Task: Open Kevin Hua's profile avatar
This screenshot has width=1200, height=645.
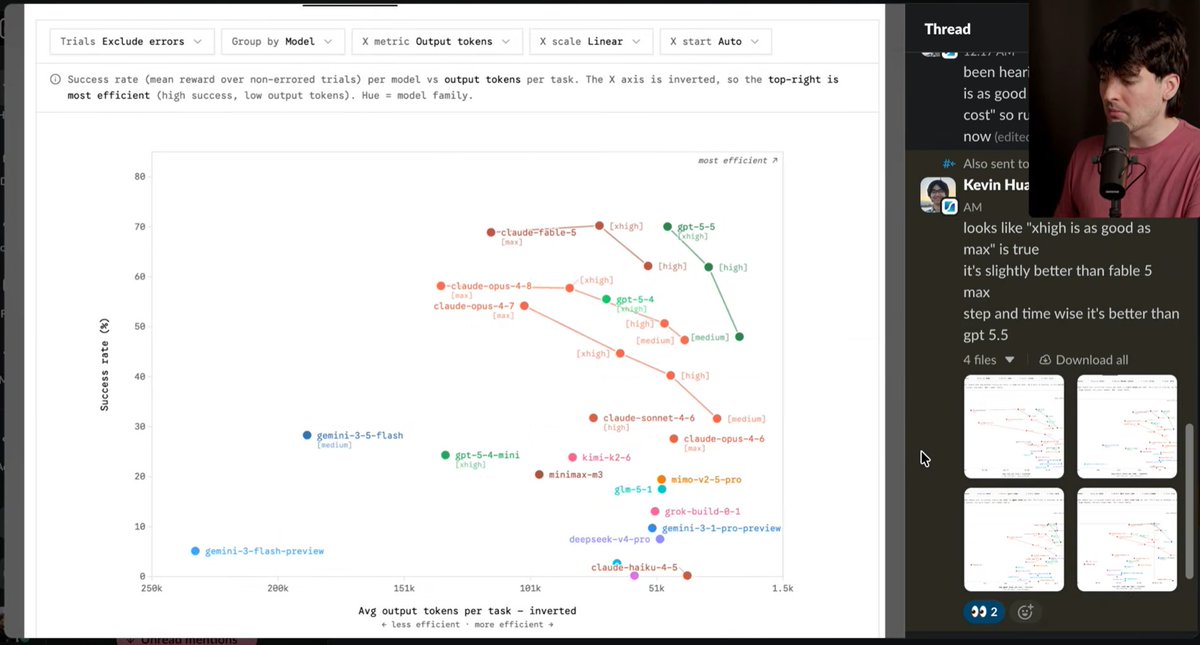Action: click(x=939, y=195)
